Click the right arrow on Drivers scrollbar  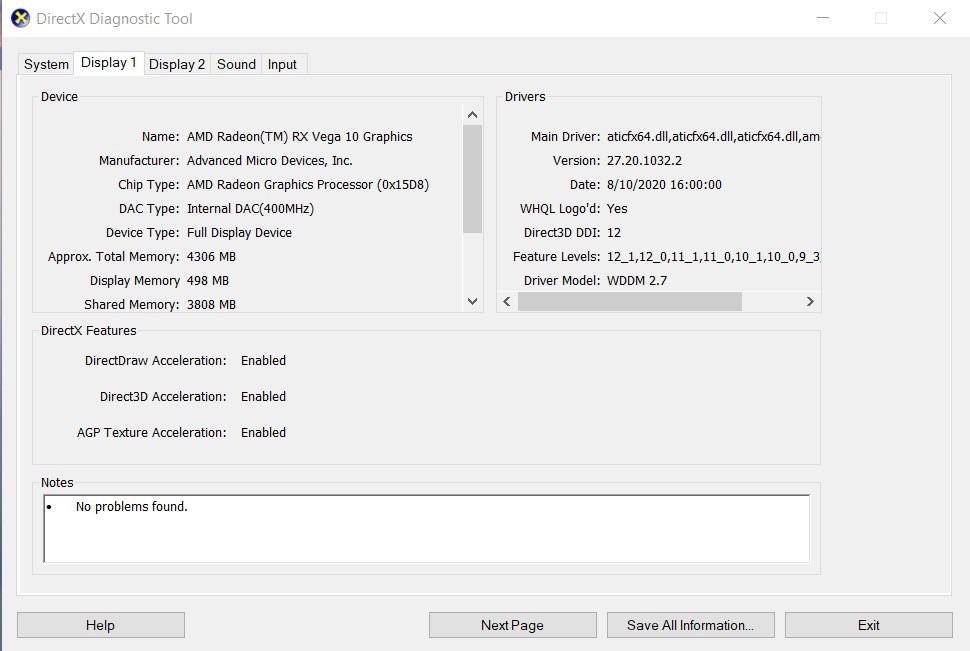810,301
